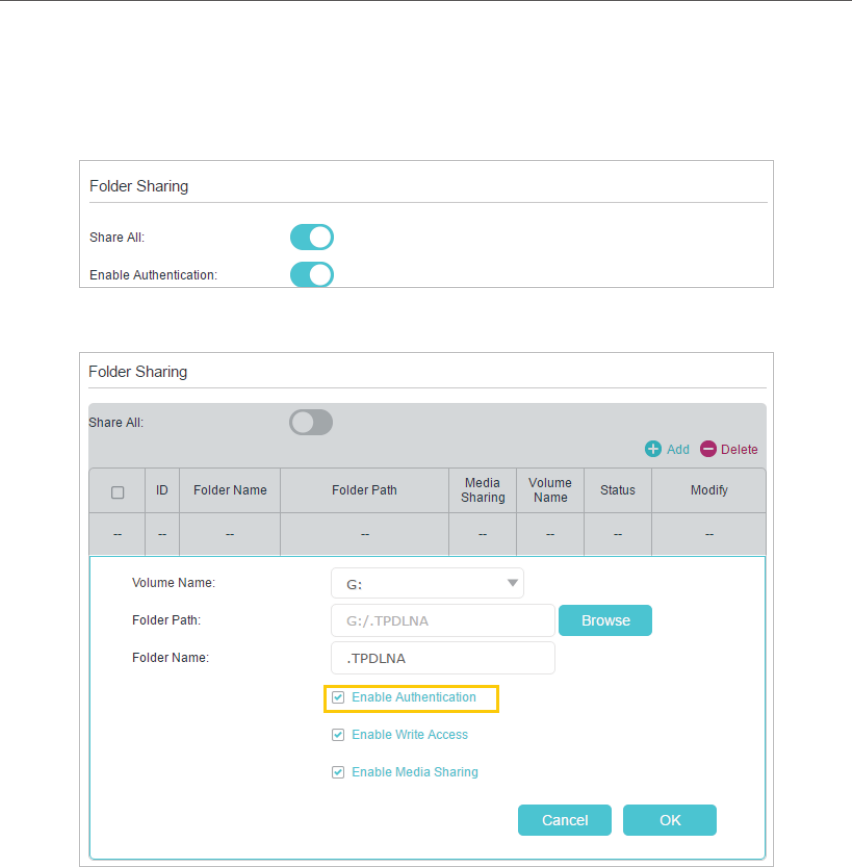The height and width of the screenshot is (867, 852).
Task: Click the Folder Name column header
Action: click(230, 490)
